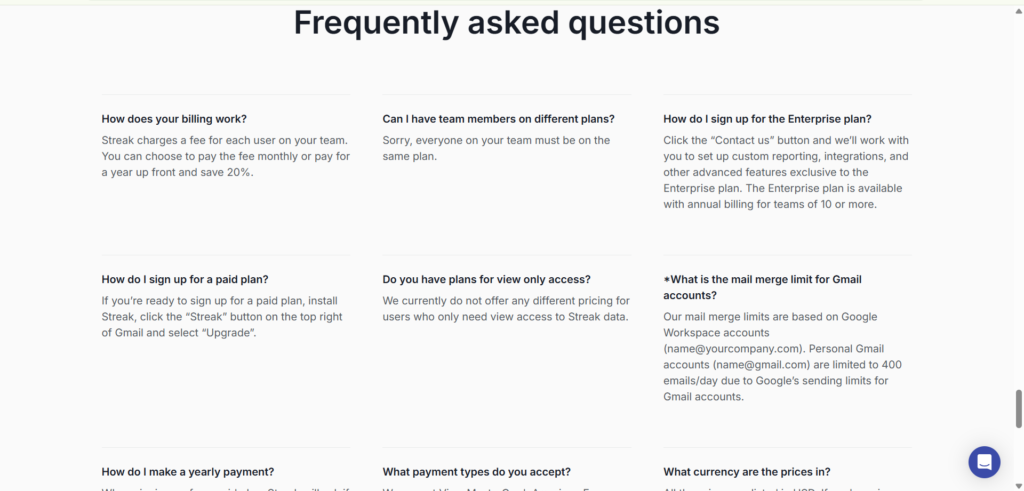Open the Intercom chat launcher icon
The height and width of the screenshot is (491, 1024).
(984, 462)
